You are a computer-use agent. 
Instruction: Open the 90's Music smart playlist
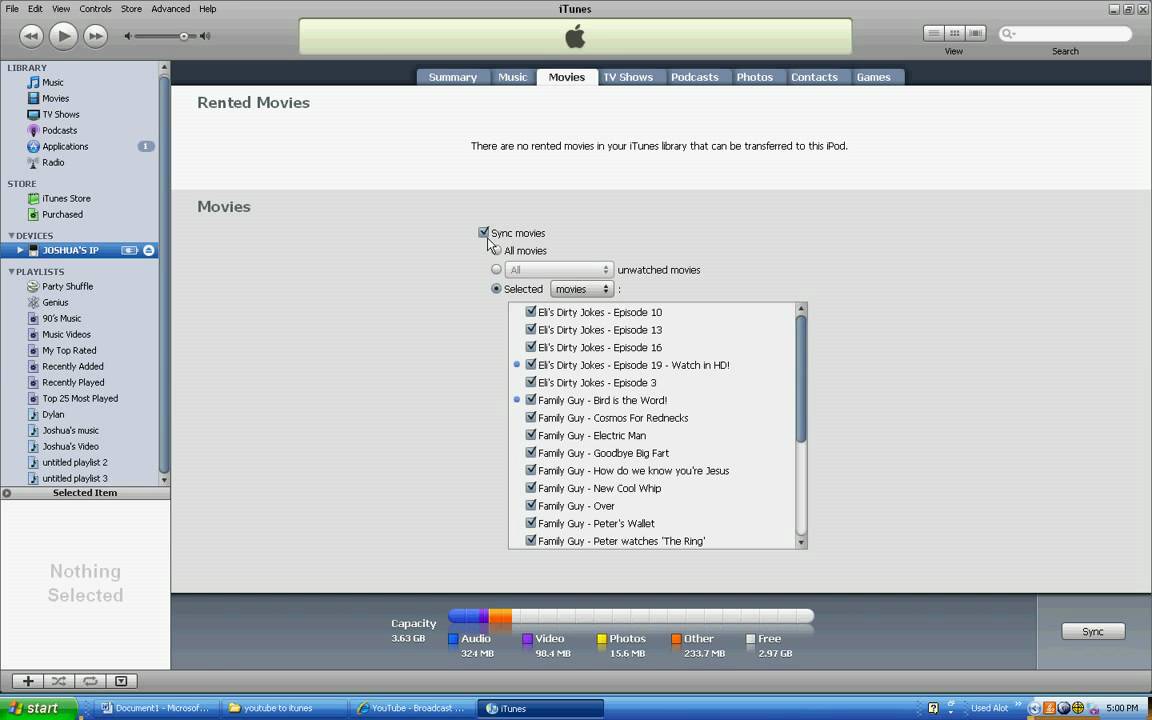tap(61, 319)
